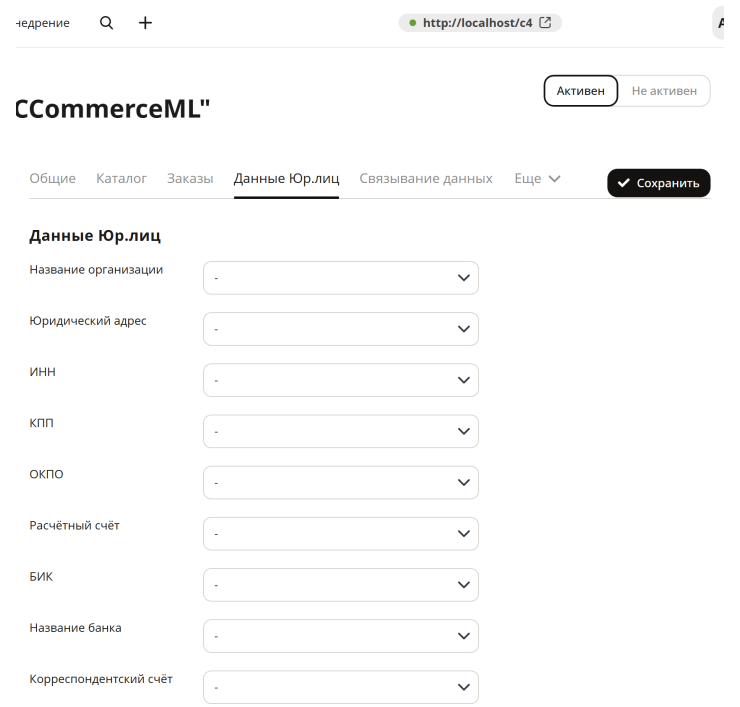Image resolution: width=740 pixels, height=707 pixels.
Task: Open the Расчётный счёт dropdown
Action: click(341, 534)
